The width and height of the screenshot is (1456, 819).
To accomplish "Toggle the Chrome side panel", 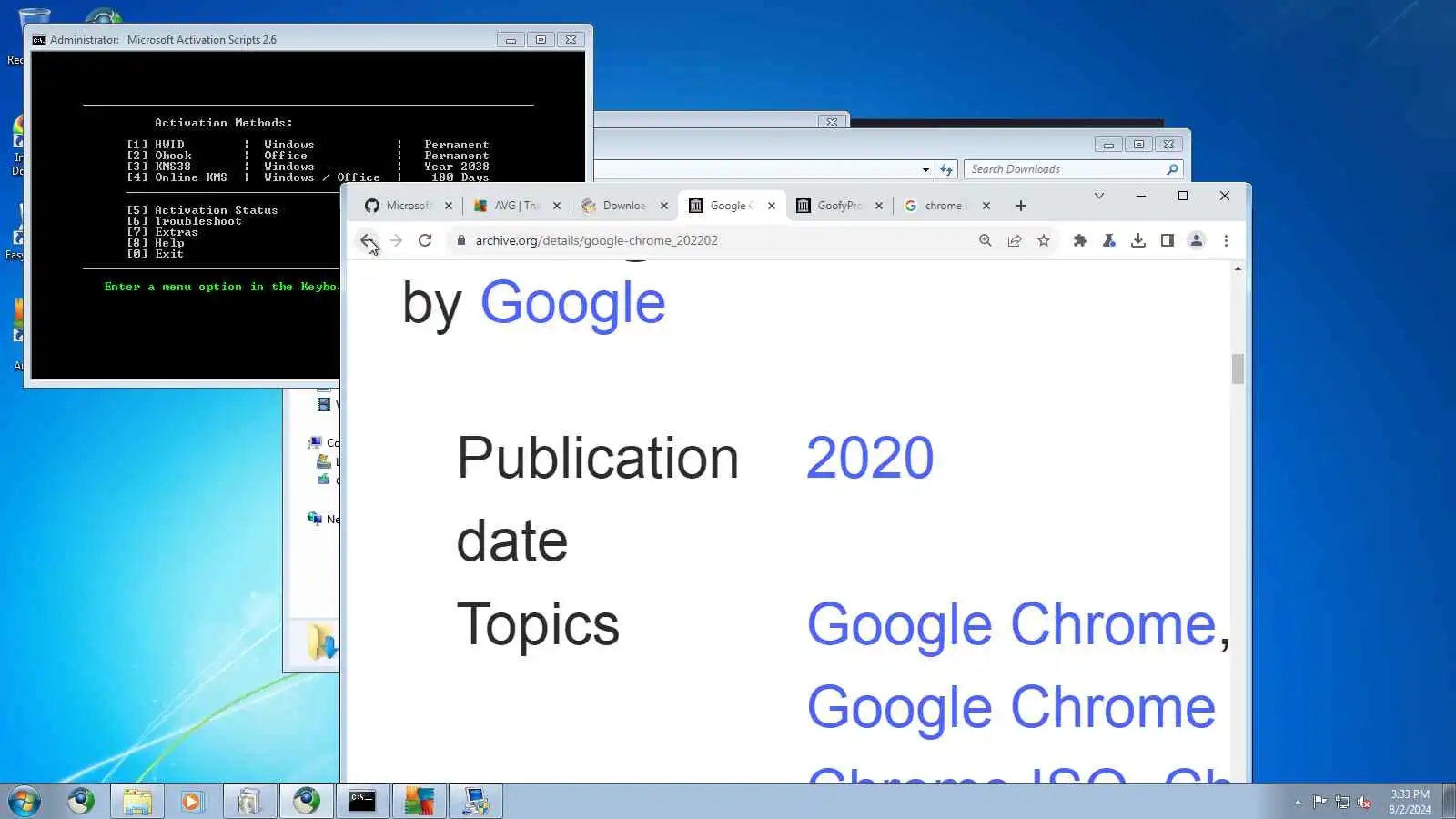I will pos(1168,240).
